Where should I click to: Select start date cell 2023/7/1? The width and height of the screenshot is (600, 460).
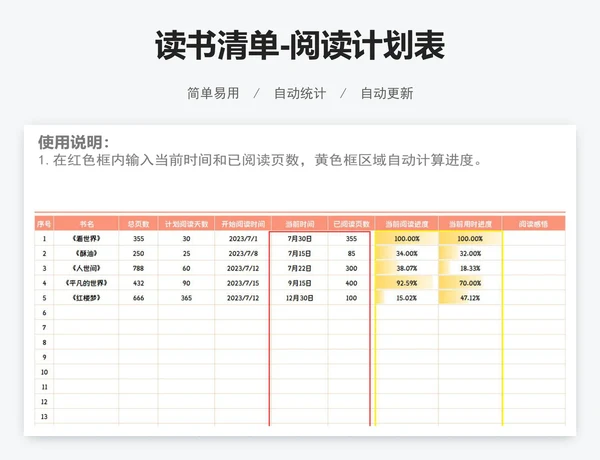[x=243, y=238]
